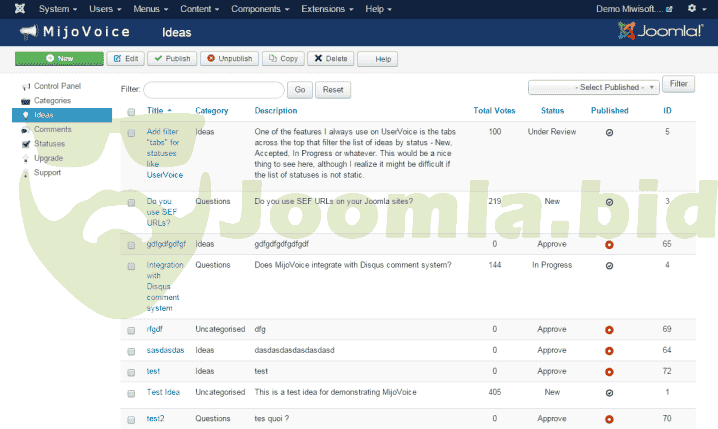This screenshot has width=718, height=429.
Task: Check the select-all checkbox in table header
Action: coord(131,111)
